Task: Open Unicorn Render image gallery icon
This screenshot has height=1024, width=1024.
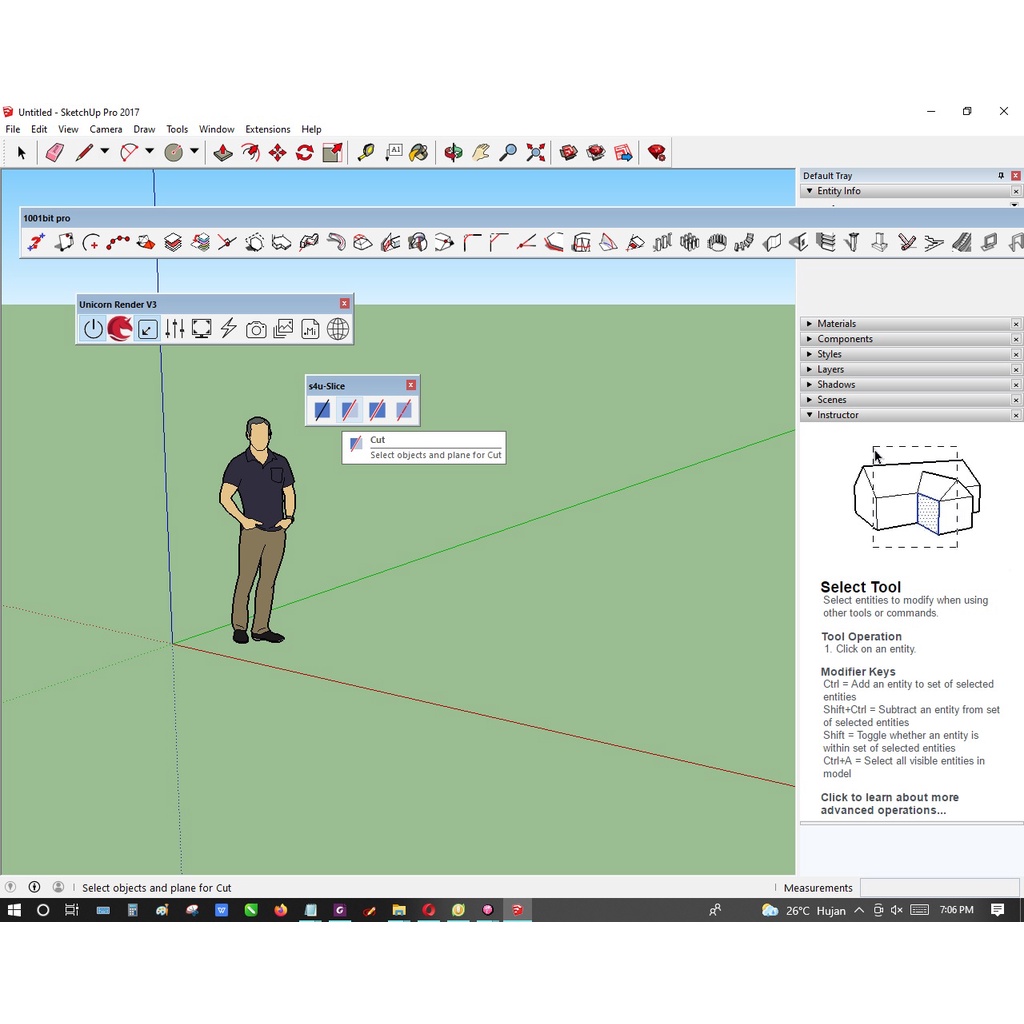Action: (283, 328)
